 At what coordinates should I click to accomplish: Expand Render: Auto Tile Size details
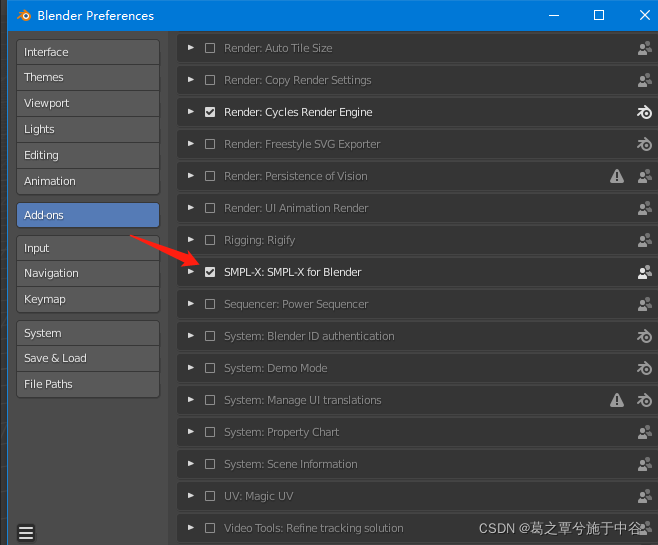[x=191, y=48]
